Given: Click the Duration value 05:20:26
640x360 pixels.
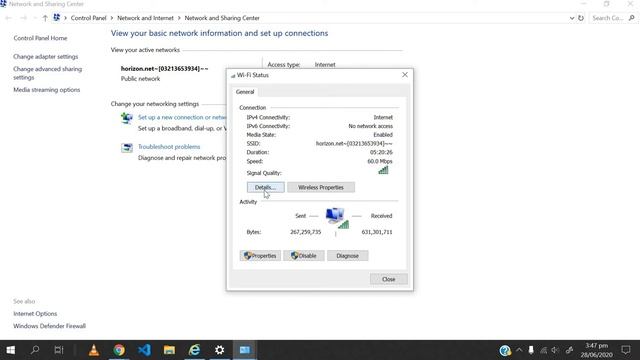Looking at the screenshot, I should pyautogui.click(x=381, y=152).
